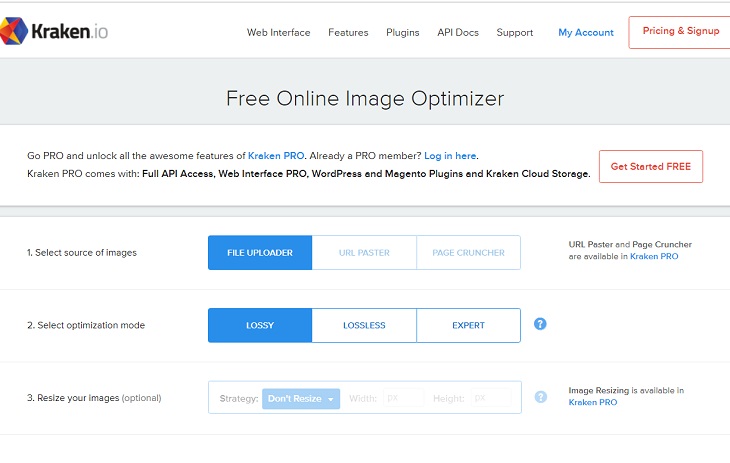Choose Lossless optimization mode
This screenshot has height=463, width=730.
(364, 325)
